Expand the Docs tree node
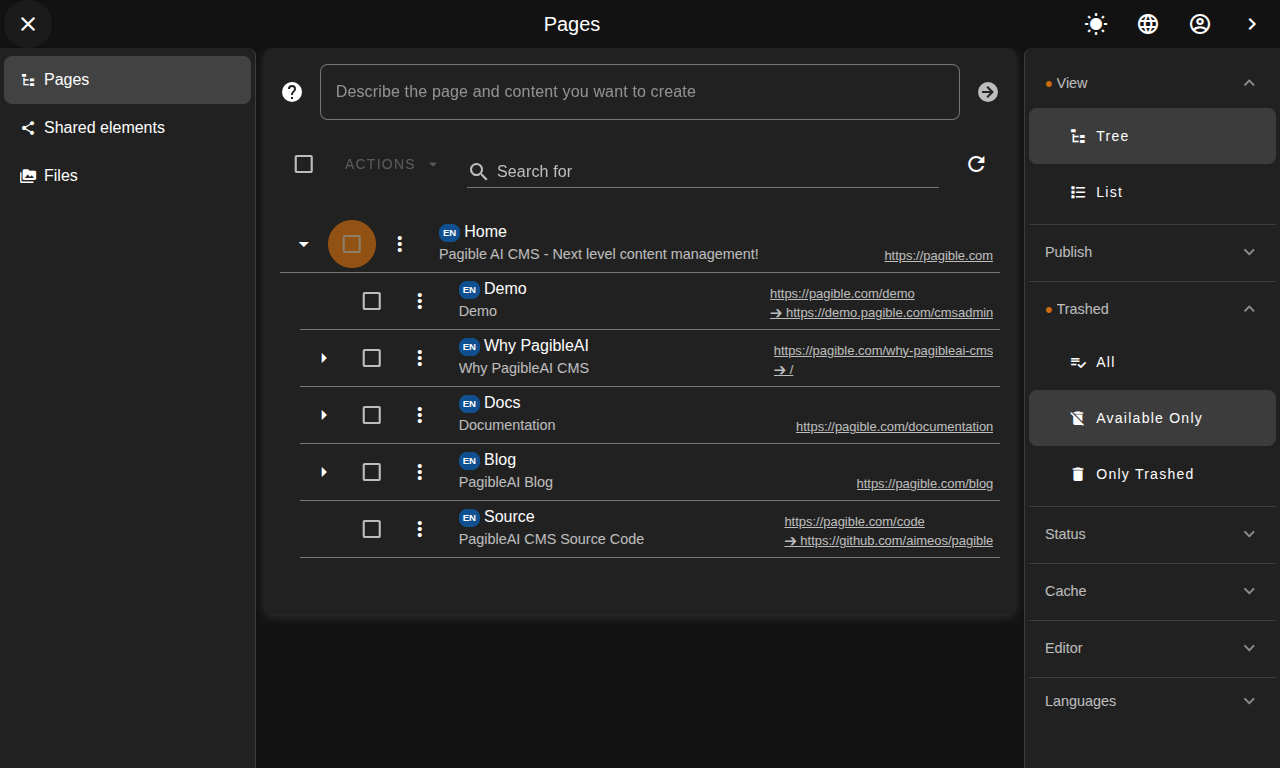This screenshot has width=1280, height=768. pos(323,414)
